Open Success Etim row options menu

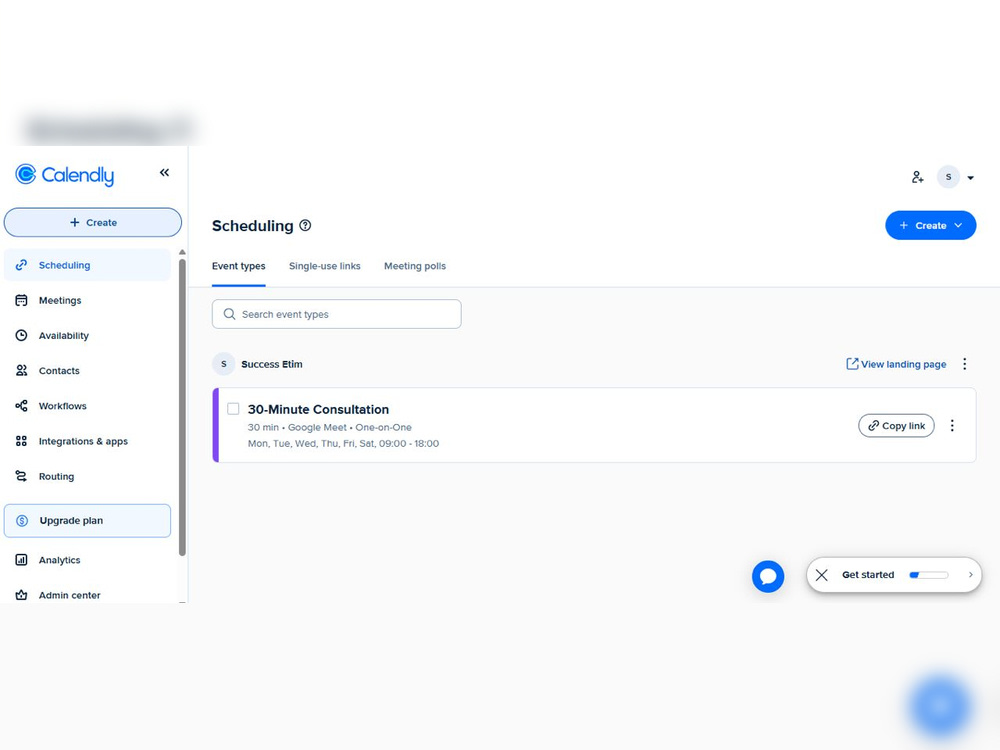[x=964, y=364]
